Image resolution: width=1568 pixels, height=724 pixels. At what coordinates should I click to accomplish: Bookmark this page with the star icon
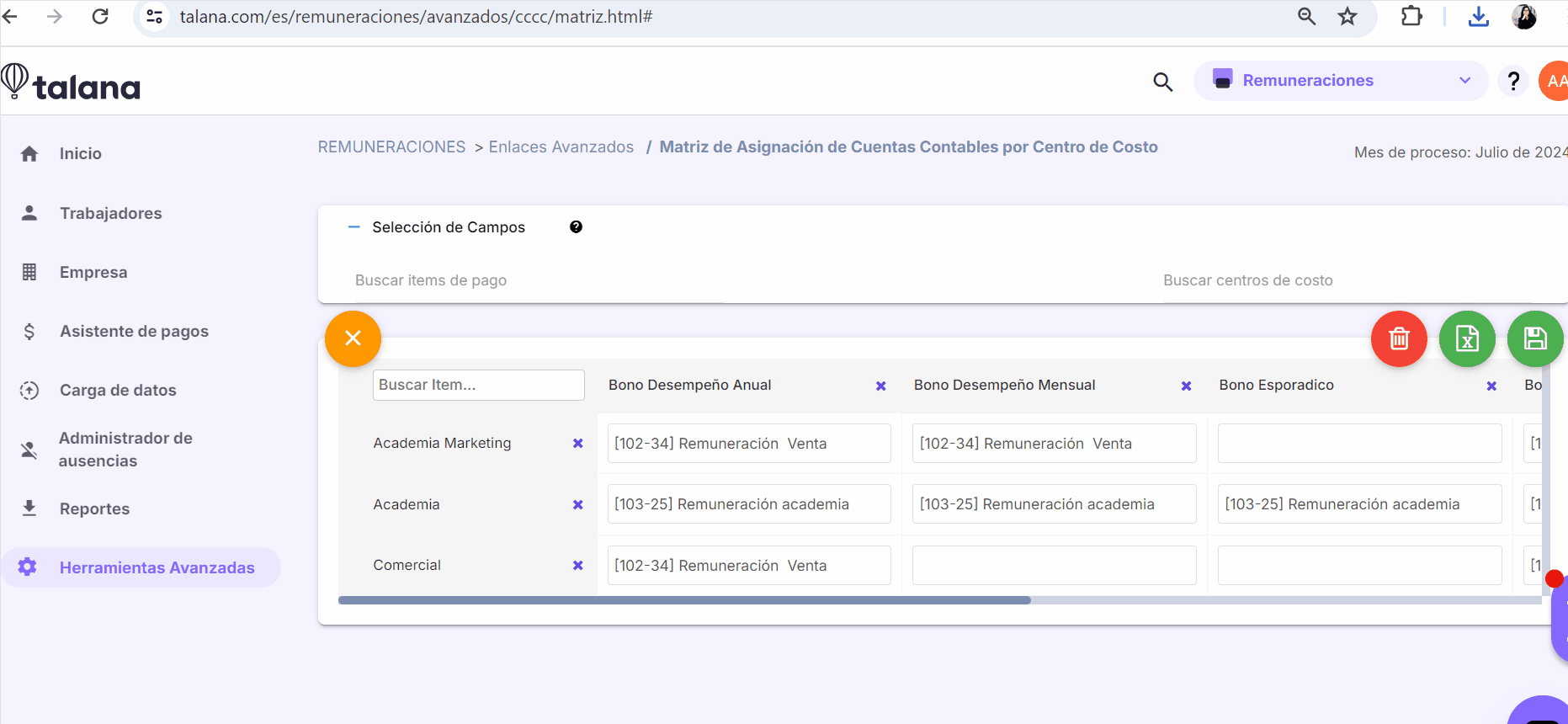click(1347, 16)
